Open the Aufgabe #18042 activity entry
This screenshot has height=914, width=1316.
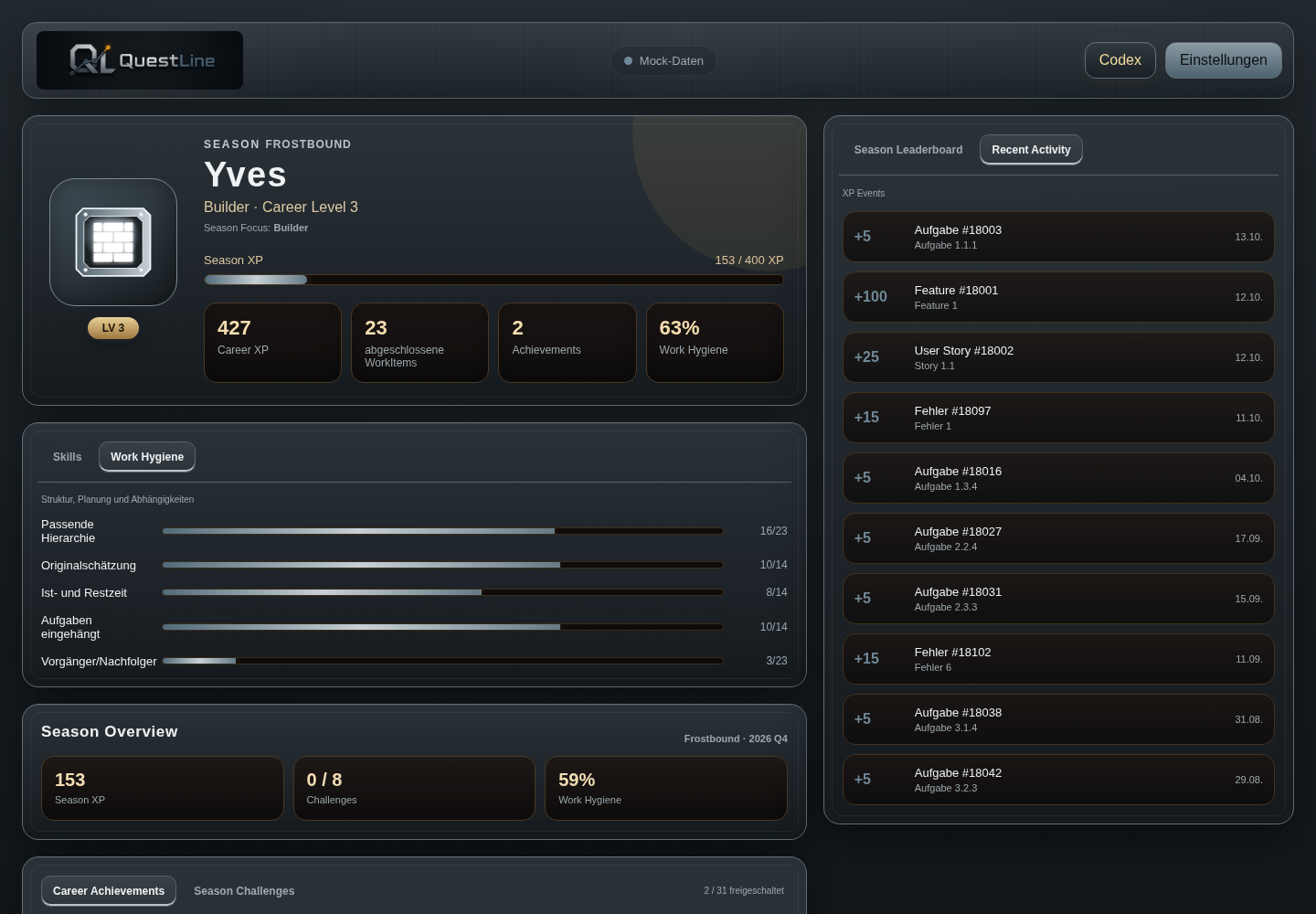pyautogui.click(x=1058, y=780)
